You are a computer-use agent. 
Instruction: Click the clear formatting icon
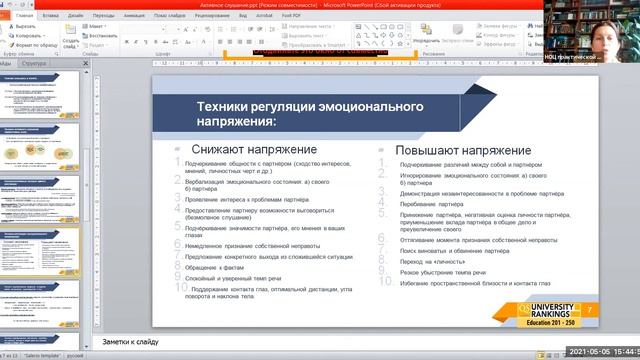207,29
